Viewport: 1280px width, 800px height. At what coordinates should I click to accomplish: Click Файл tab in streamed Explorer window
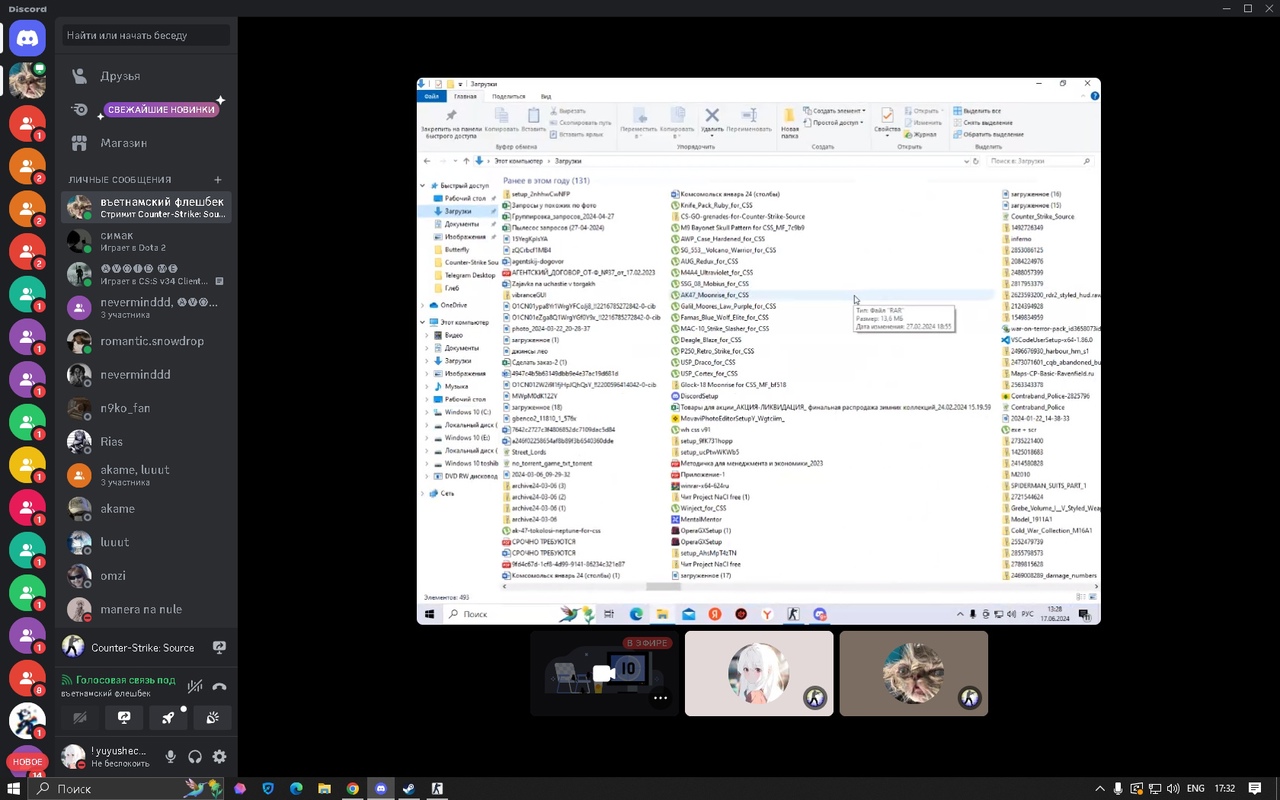tap(431, 96)
